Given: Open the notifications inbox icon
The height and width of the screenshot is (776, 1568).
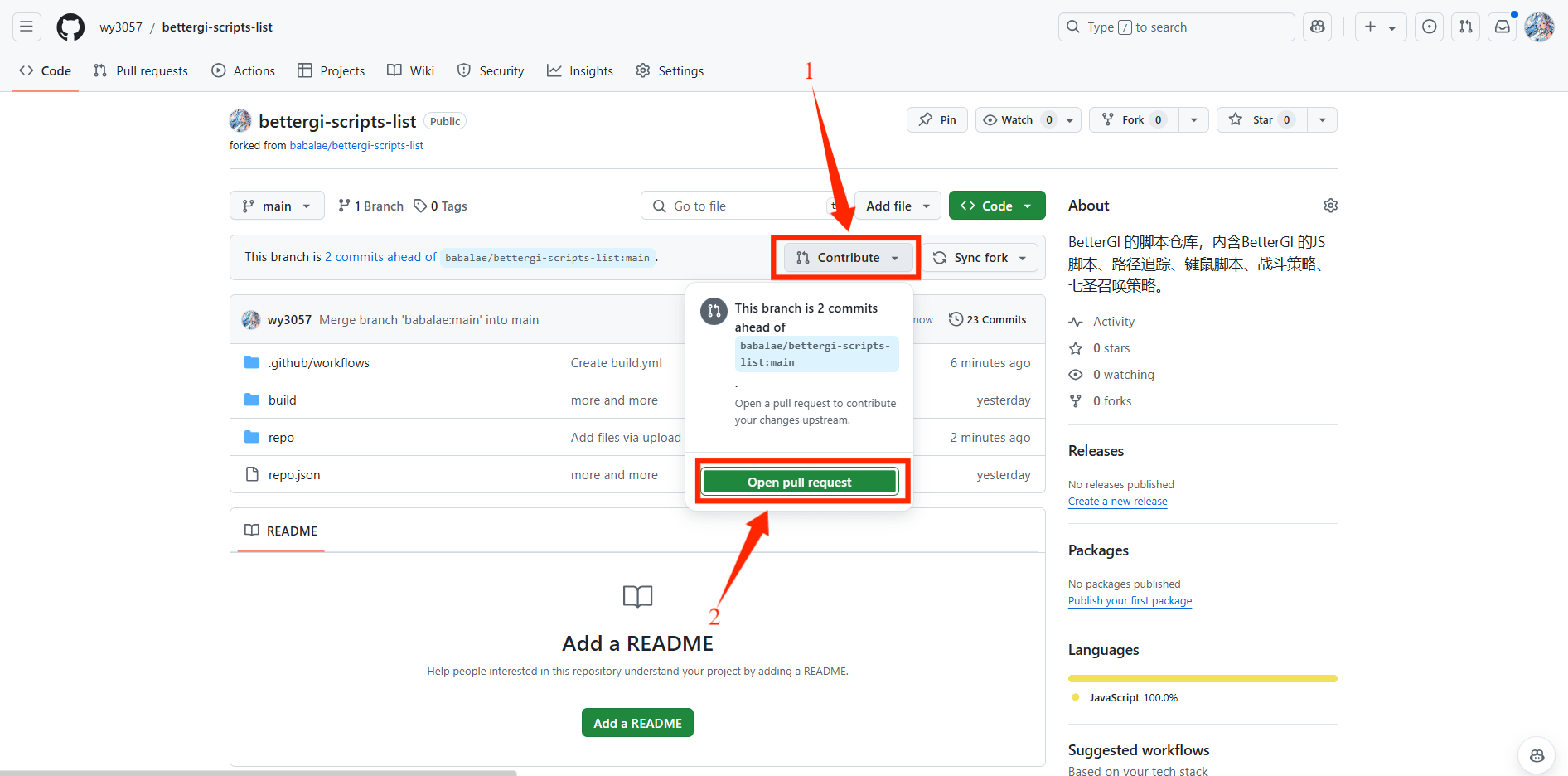Looking at the screenshot, I should [1502, 27].
